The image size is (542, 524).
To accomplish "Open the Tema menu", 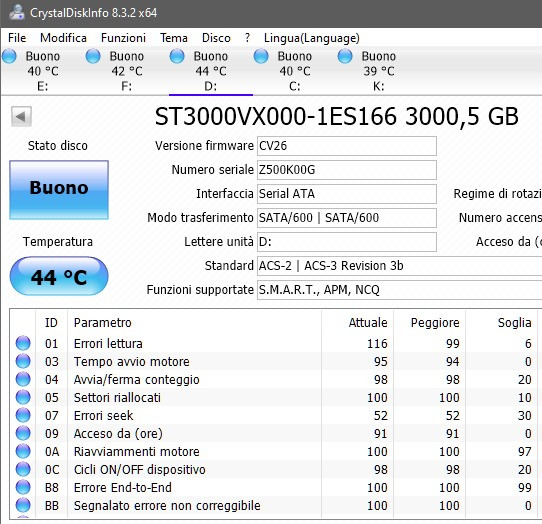I will [174, 38].
